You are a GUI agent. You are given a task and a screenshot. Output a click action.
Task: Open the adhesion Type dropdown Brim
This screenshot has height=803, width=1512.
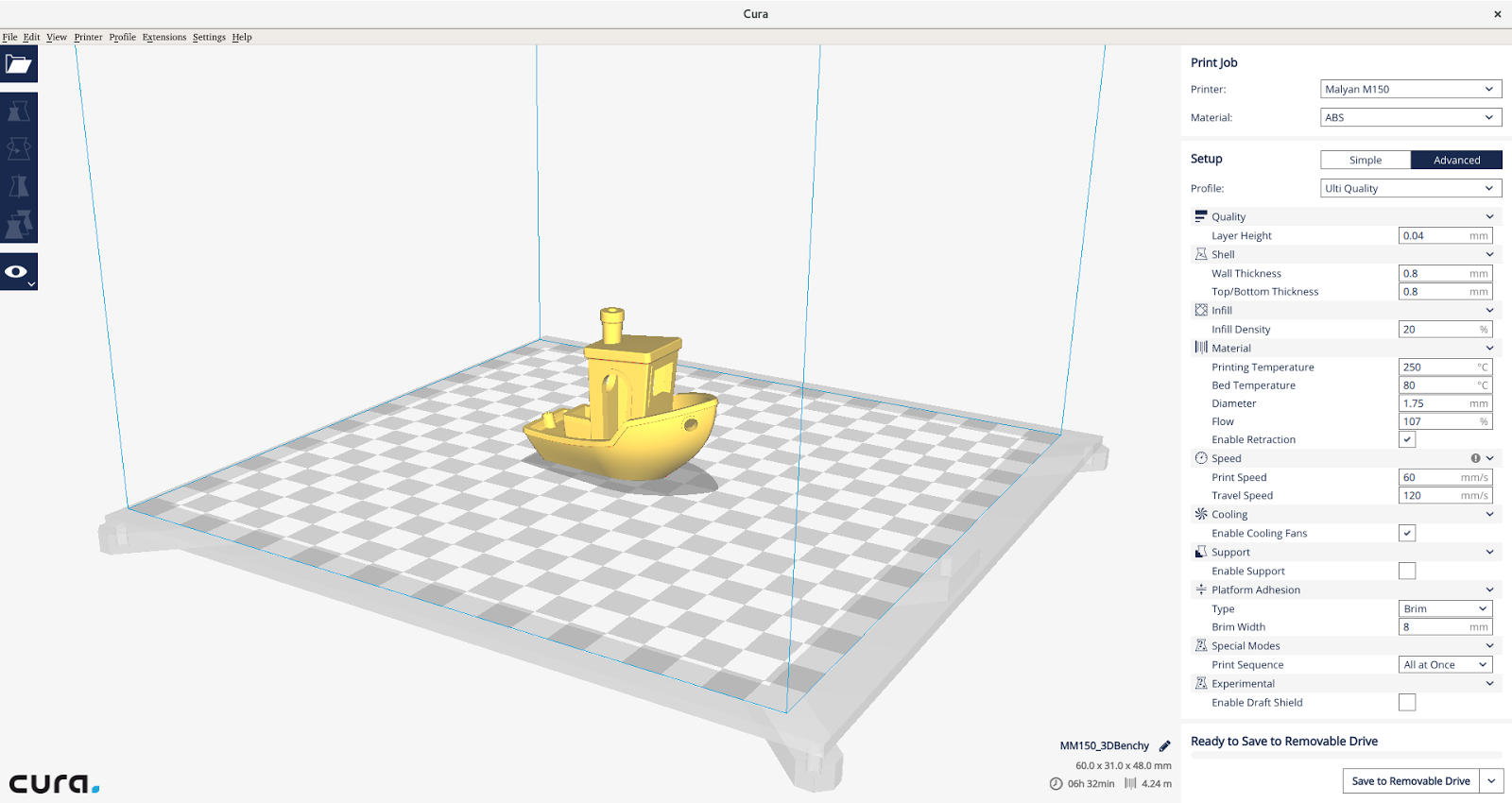pos(1446,608)
